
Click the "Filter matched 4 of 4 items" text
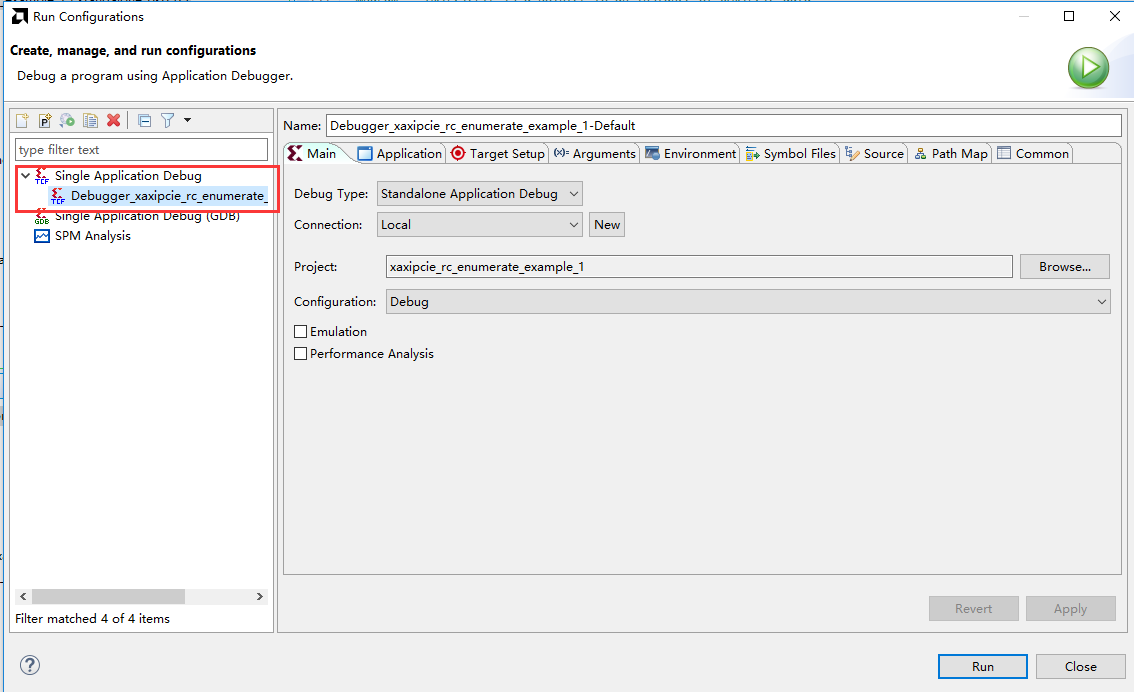(x=93, y=619)
